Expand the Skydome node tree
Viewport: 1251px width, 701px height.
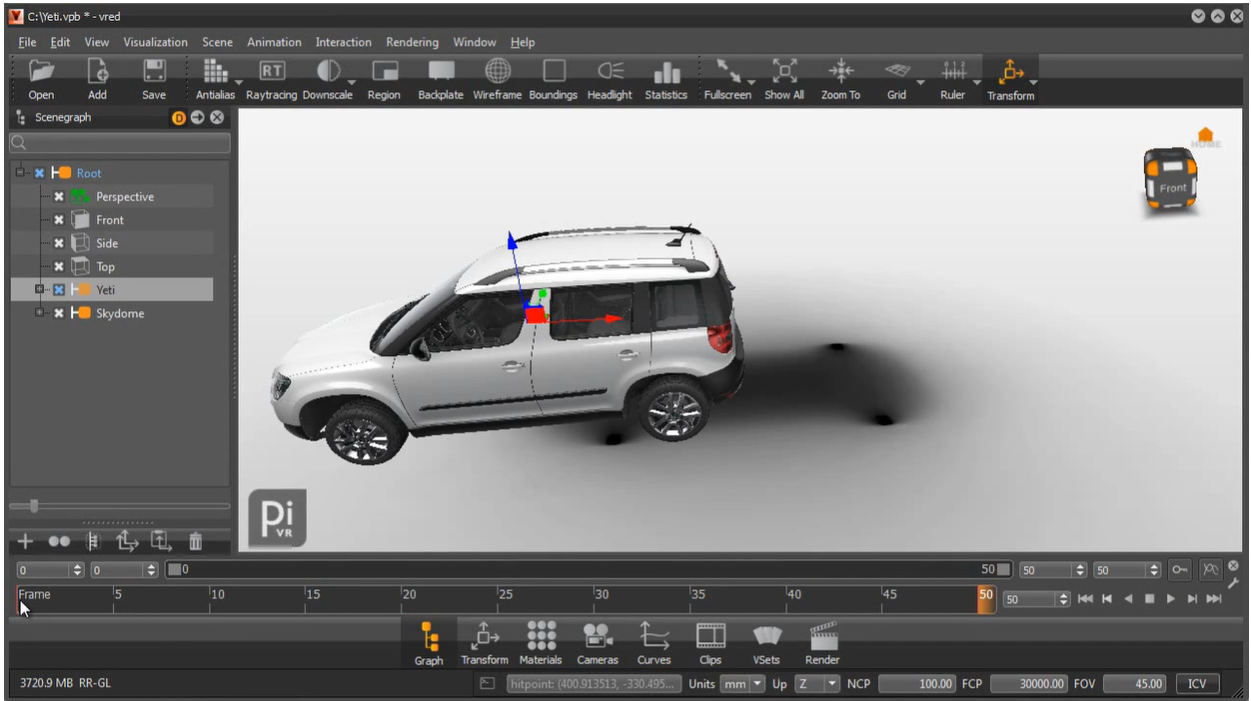pos(40,313)
